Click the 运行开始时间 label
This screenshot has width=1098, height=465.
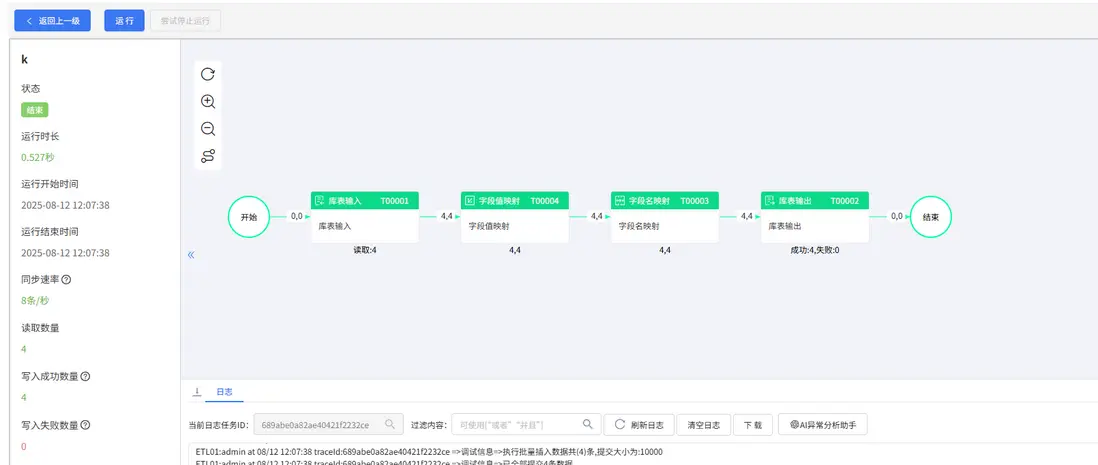[x=50, y=184]
